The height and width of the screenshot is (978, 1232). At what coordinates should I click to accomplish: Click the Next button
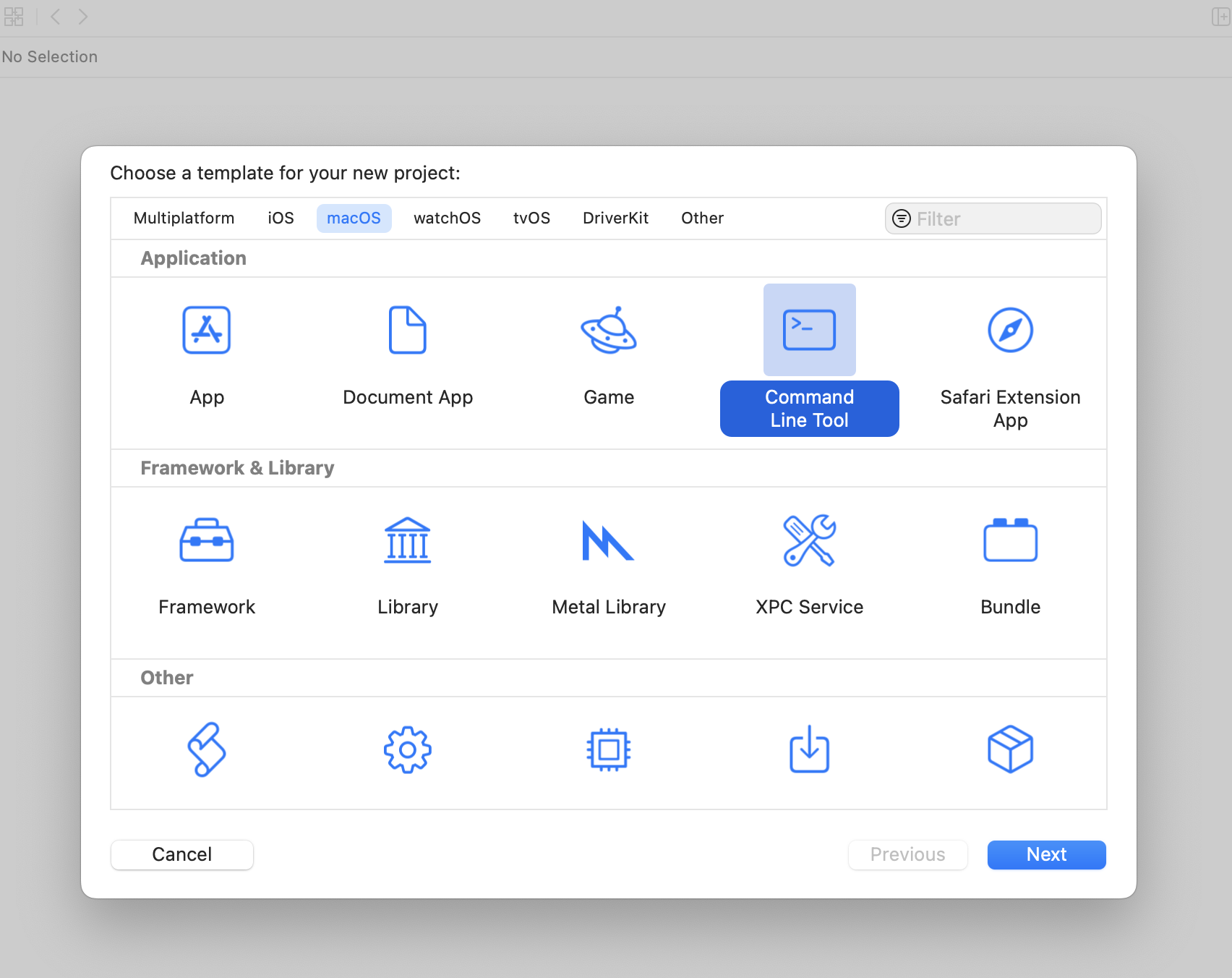click(1047, 854)
